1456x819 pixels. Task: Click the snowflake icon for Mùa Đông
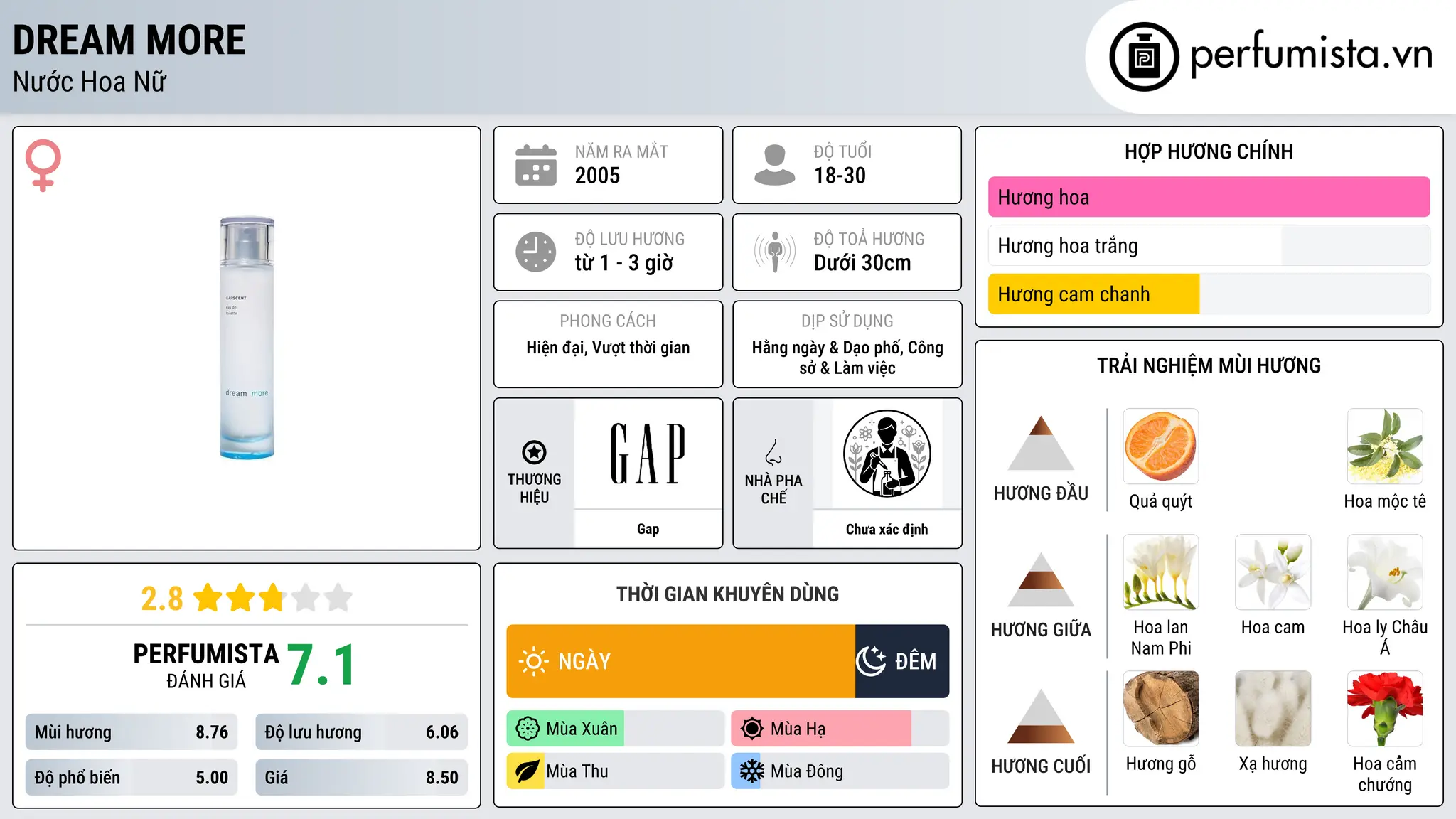click(x=751, y=771)
